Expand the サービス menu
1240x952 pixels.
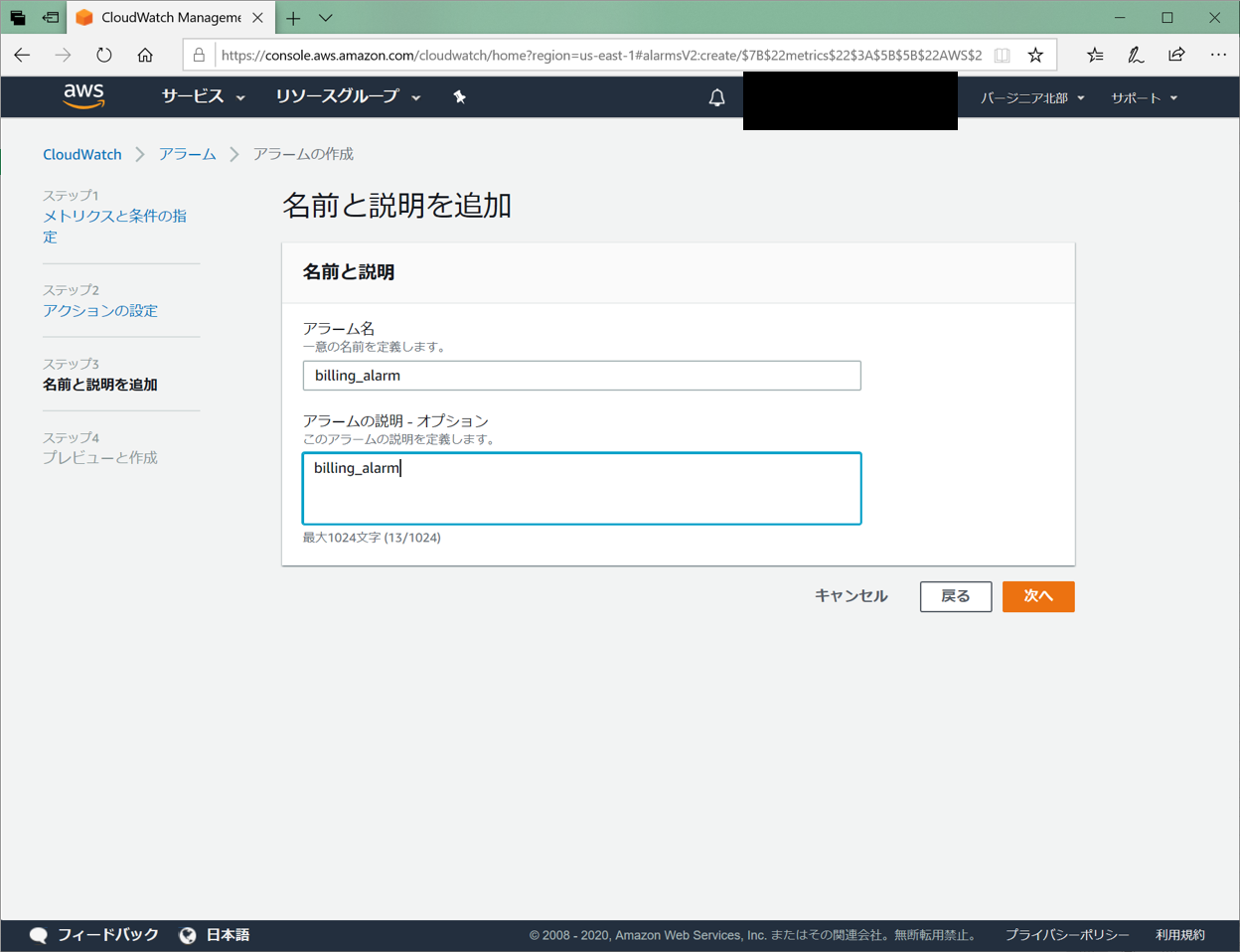point(203,96)
